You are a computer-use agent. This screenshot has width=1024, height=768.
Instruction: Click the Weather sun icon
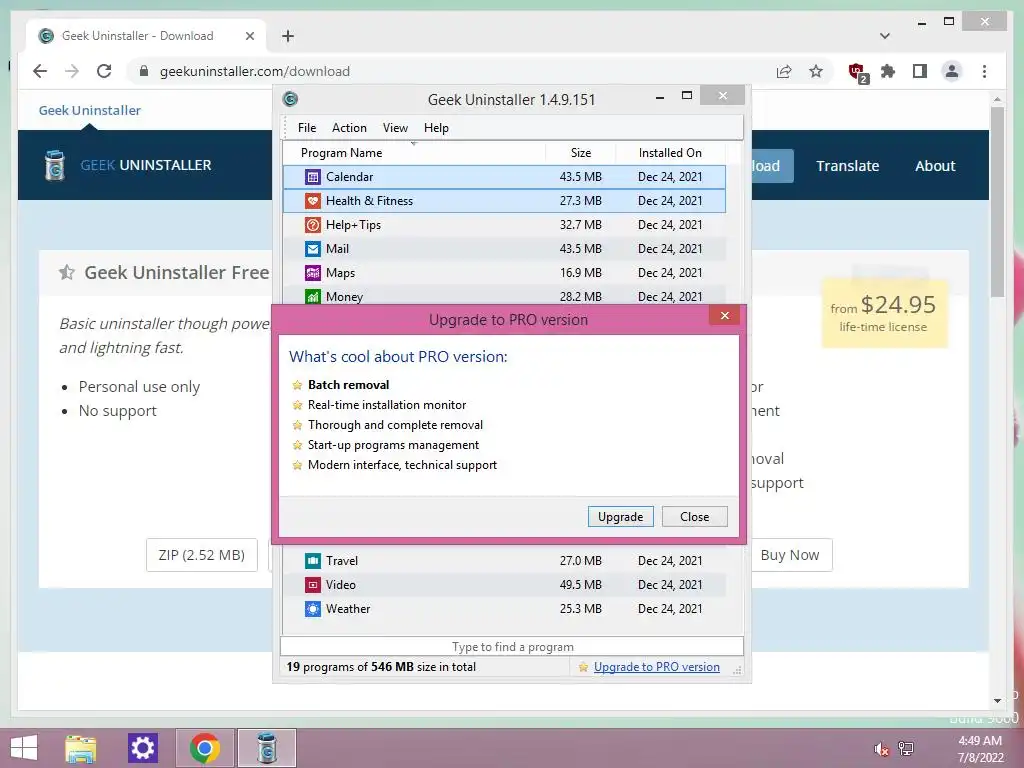pos(313,609)
